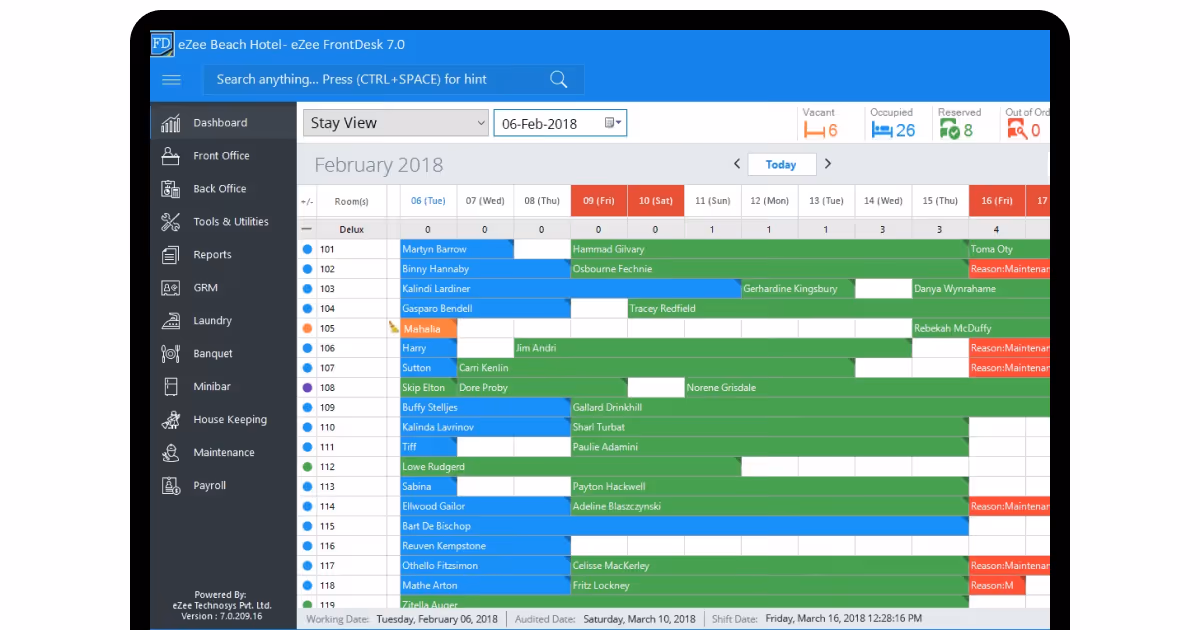Viewport: 1200px width, 630px height.
Task: Open Adeline Blaszczynski reservation
Action: point(769,506)
